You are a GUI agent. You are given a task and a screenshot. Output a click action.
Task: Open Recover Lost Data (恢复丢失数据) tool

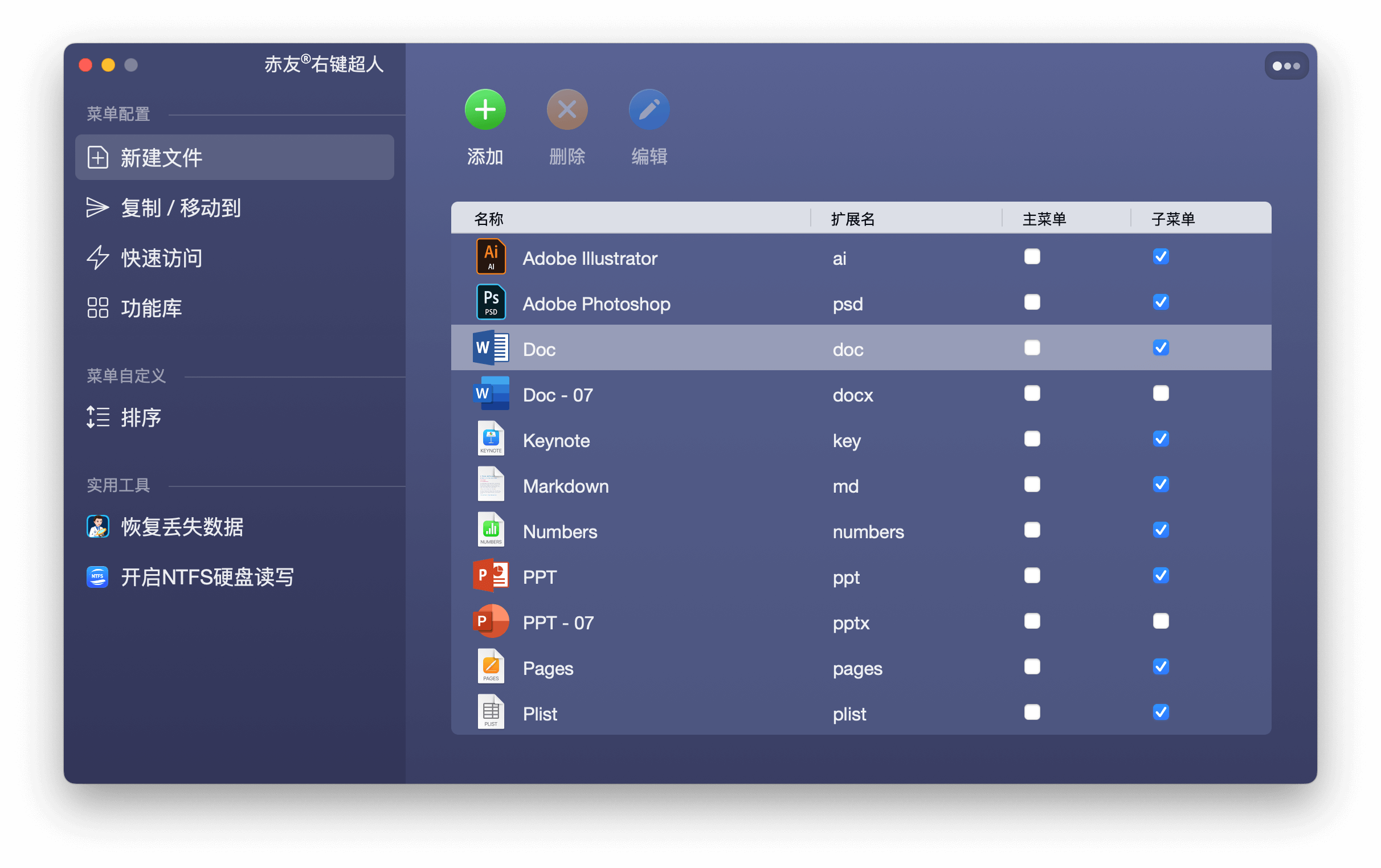[x=181, y=526]
